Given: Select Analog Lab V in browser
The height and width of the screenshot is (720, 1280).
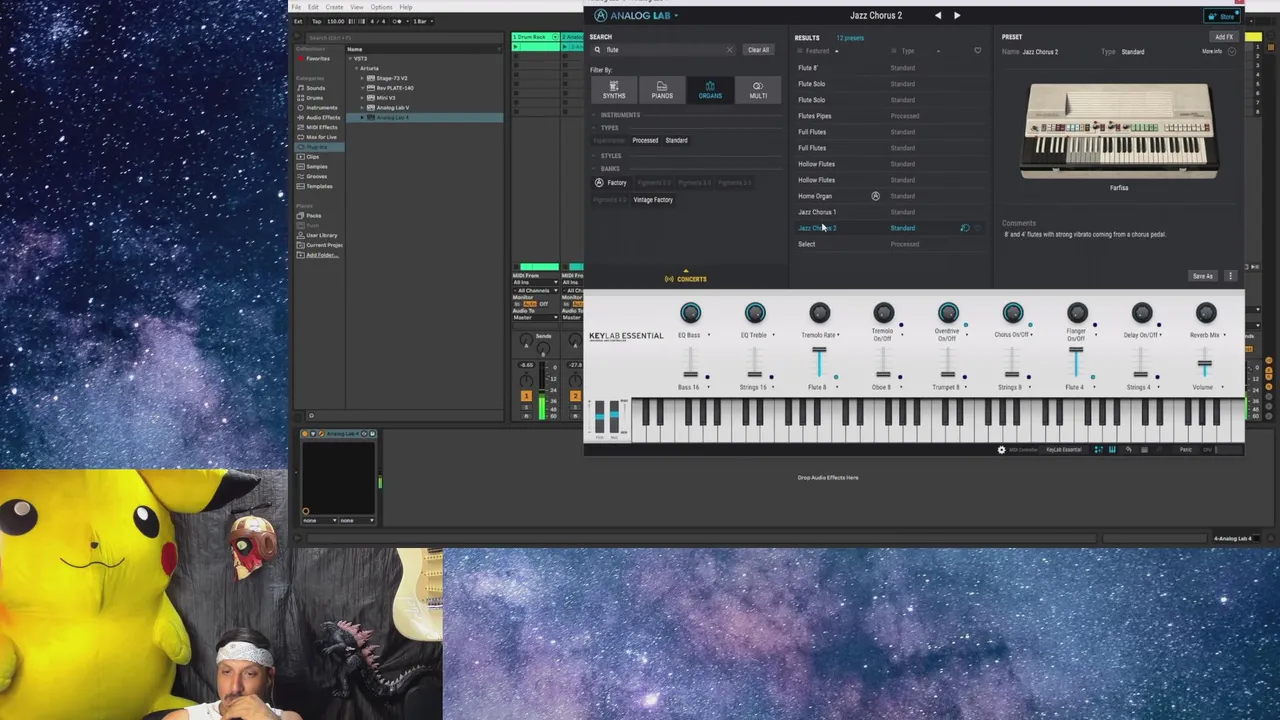Looking at the screenshot, I should pos(392,108).
